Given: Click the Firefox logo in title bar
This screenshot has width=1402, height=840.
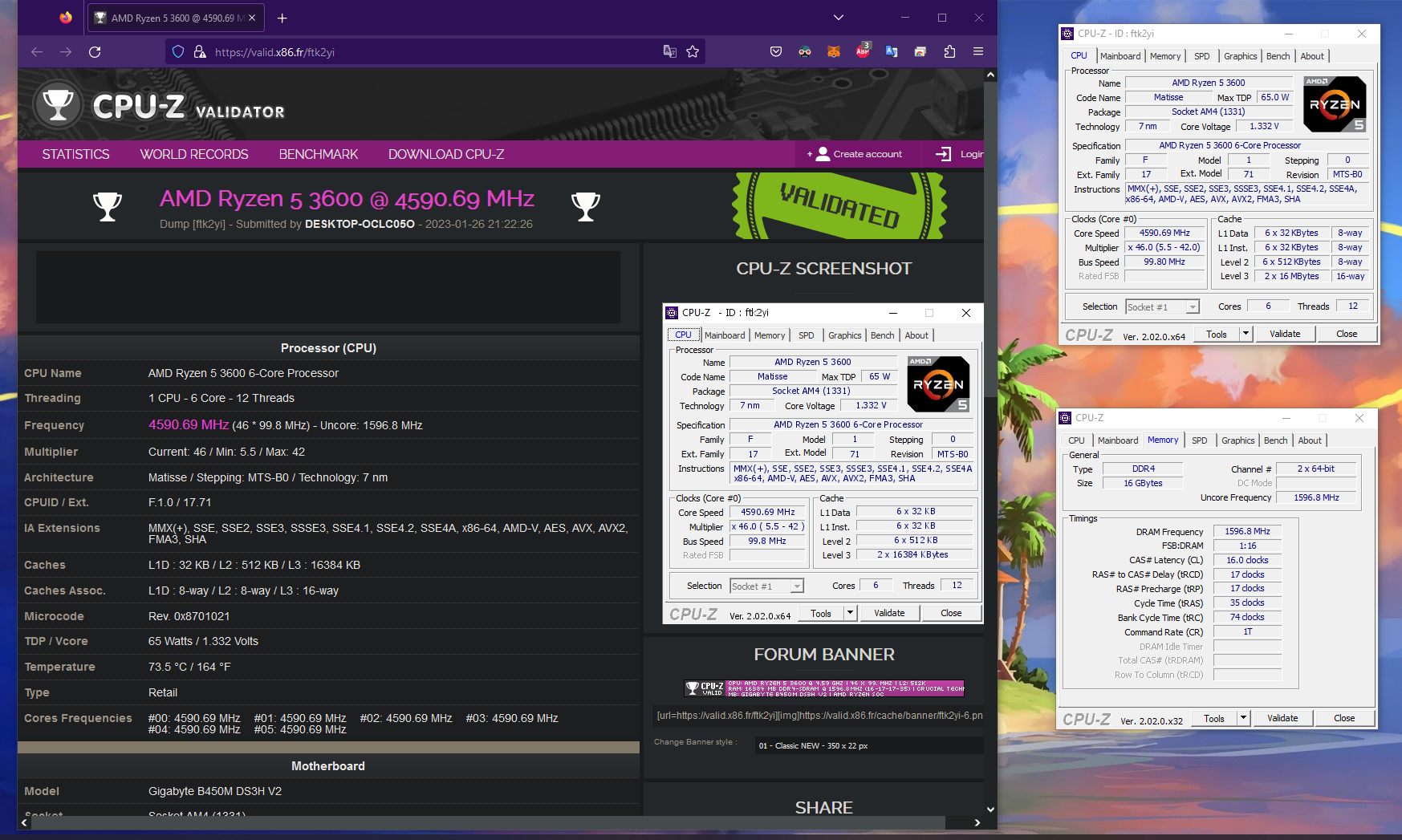Looking at the screenshot, I should (x=66, y=18).
